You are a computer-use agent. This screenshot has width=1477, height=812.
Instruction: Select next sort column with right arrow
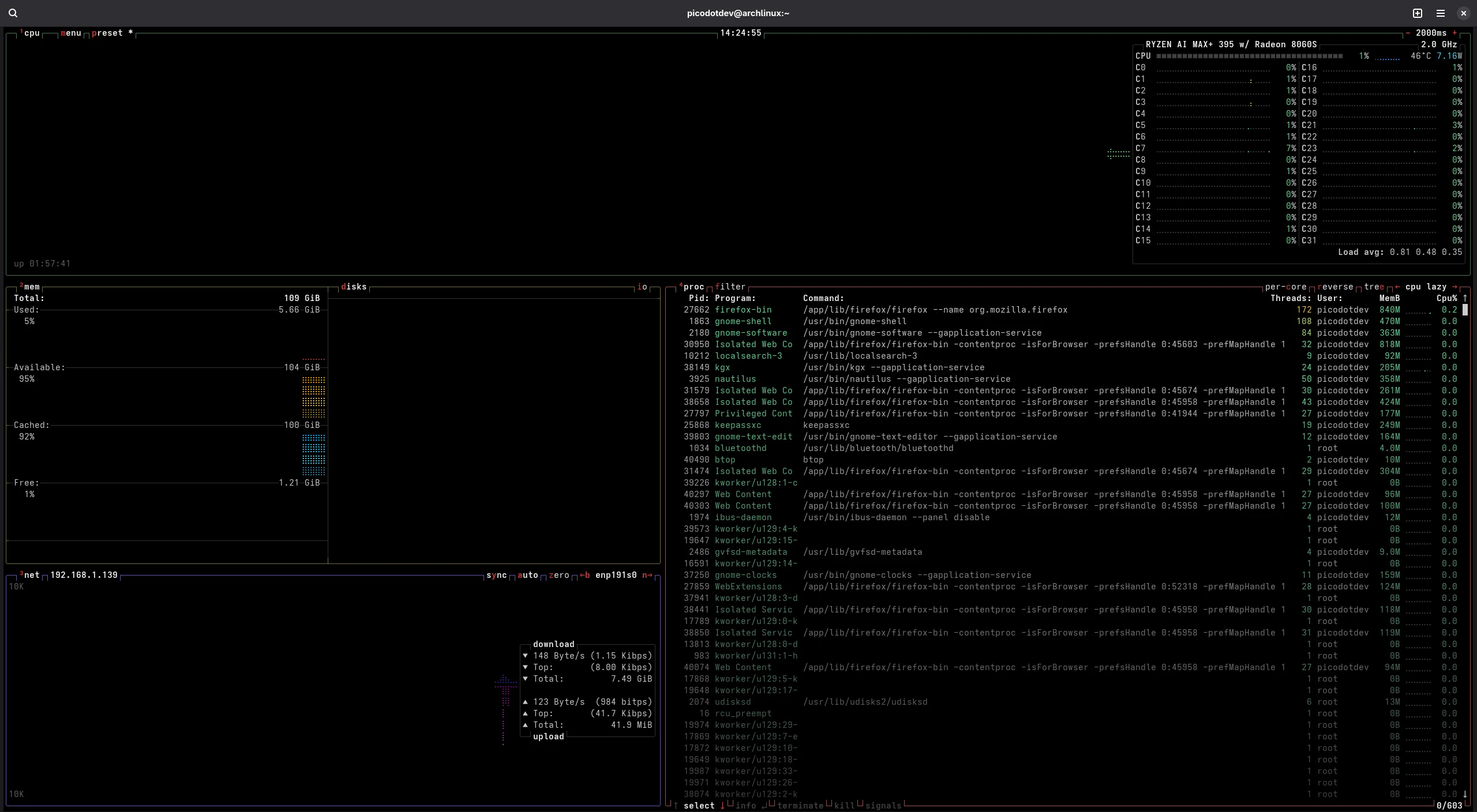coord(1454,287)
